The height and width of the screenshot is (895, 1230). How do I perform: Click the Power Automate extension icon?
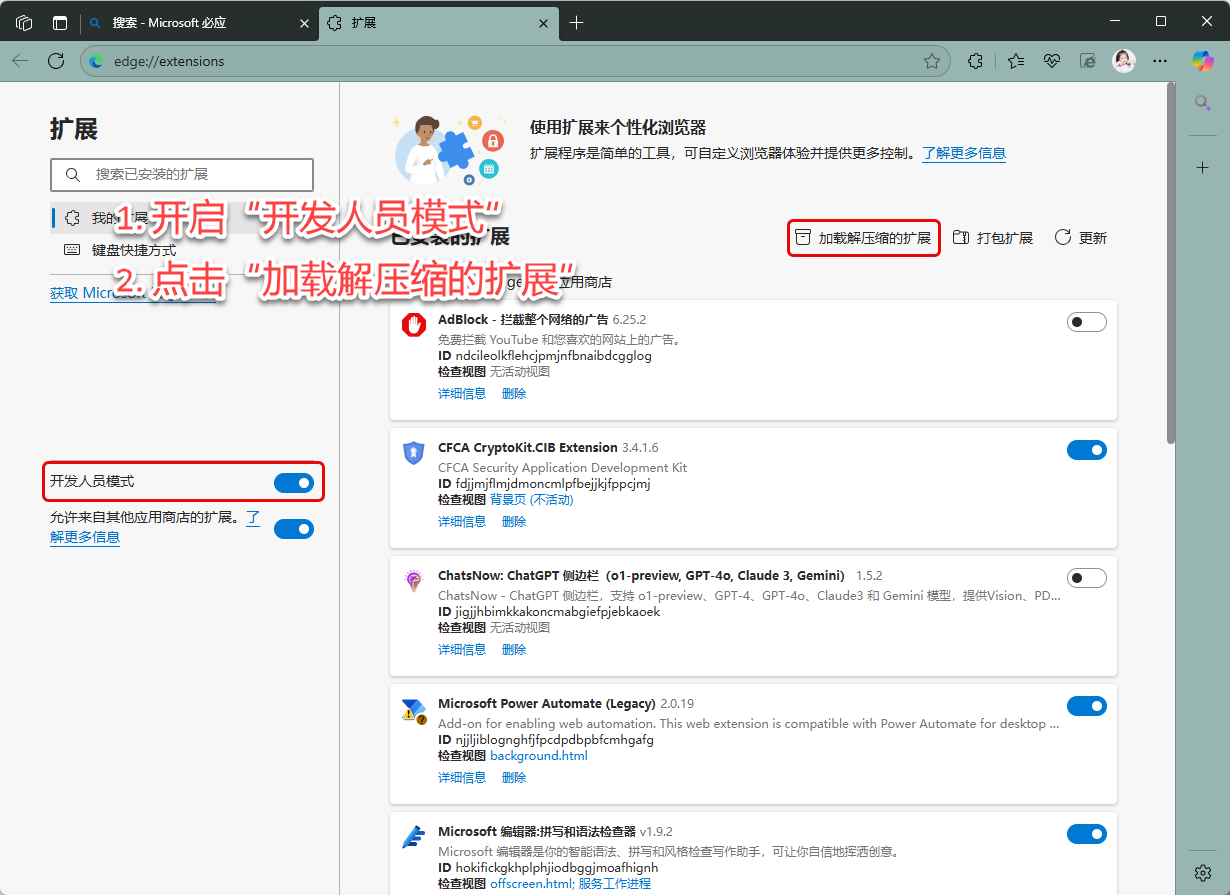tap(414, 710)
